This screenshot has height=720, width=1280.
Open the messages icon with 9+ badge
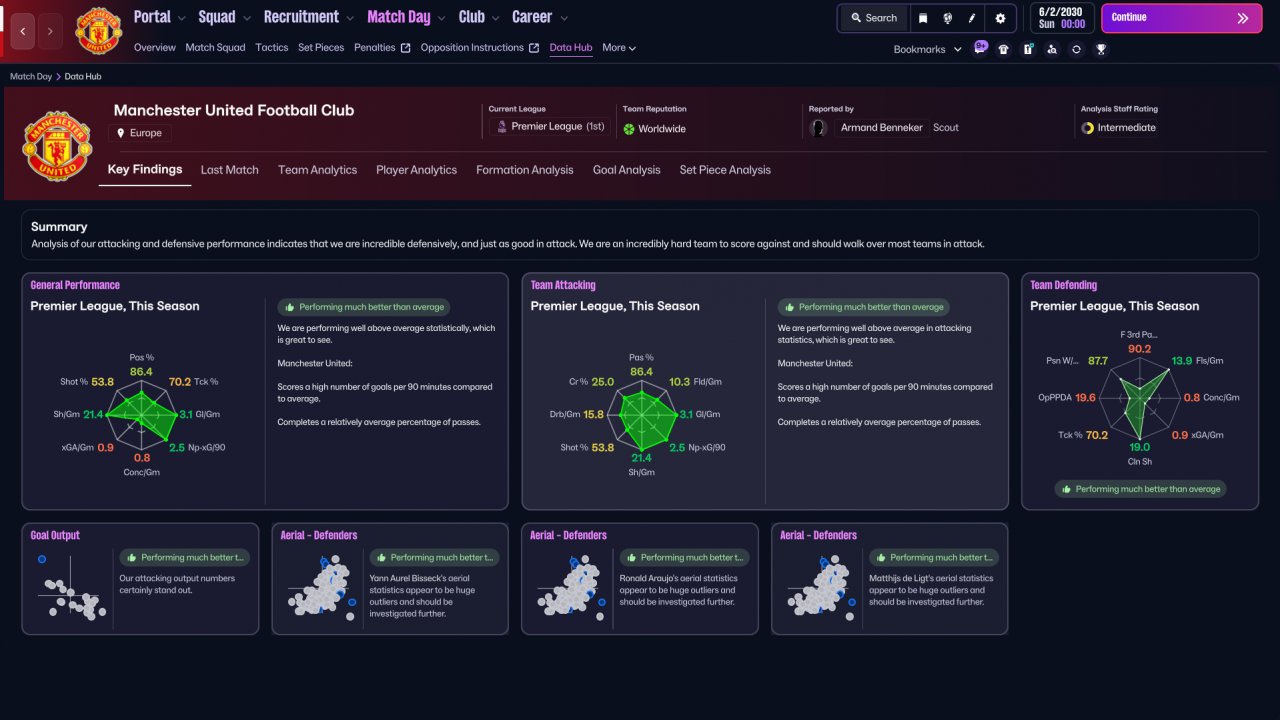click(980, 48)
